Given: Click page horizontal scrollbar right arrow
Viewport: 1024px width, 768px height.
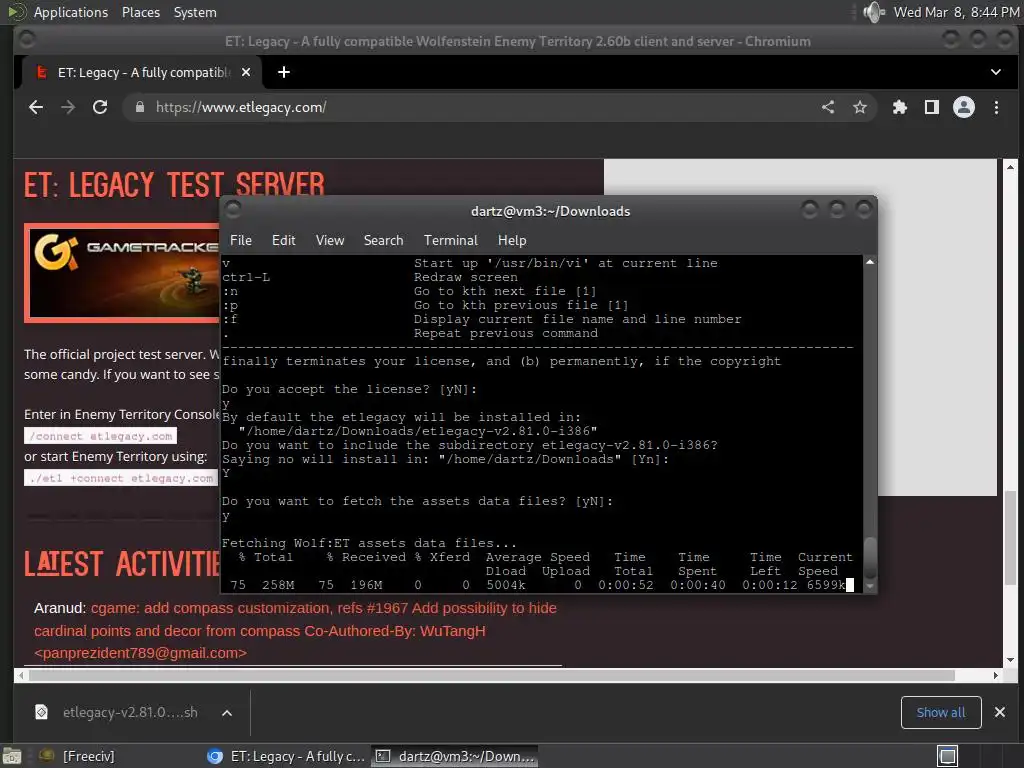Looking at the screenshot, I should click(995, 675).
